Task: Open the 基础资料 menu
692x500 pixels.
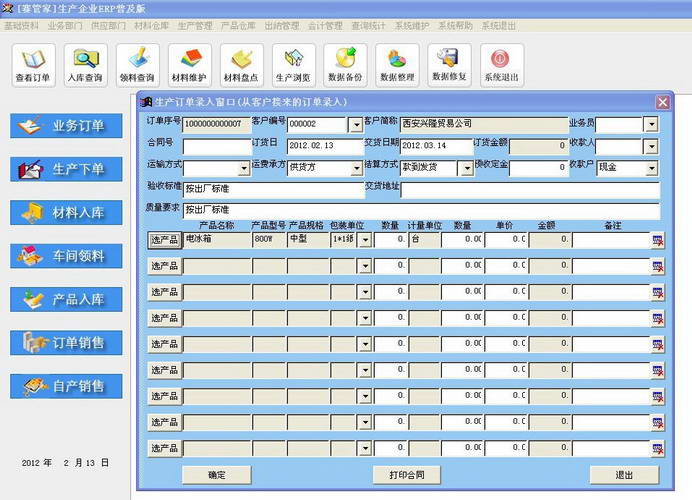Action: point(22,26)
